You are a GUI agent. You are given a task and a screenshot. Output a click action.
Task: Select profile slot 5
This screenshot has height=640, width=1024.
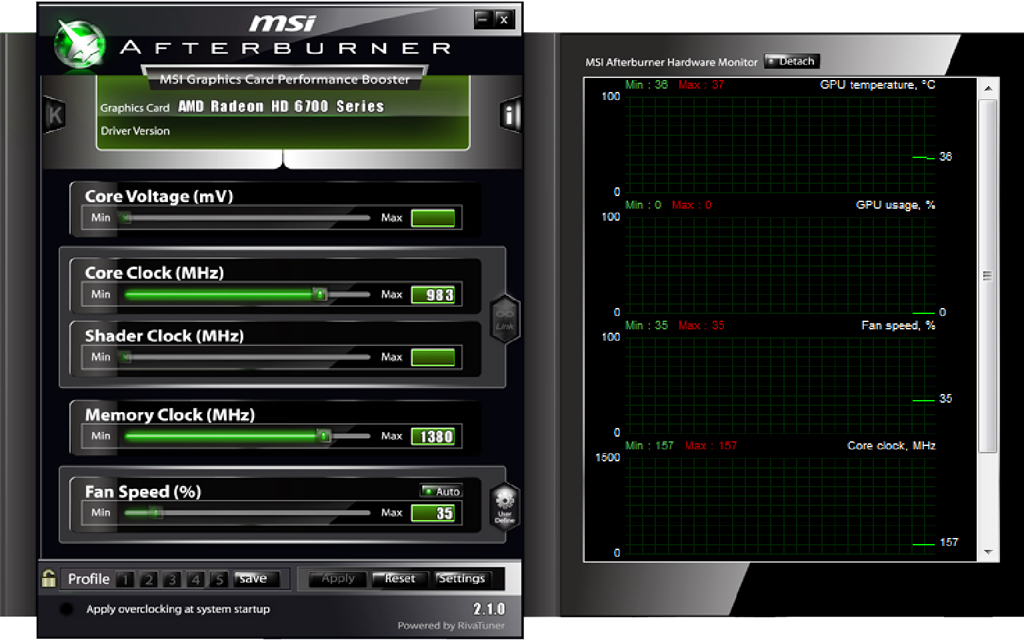220,579
